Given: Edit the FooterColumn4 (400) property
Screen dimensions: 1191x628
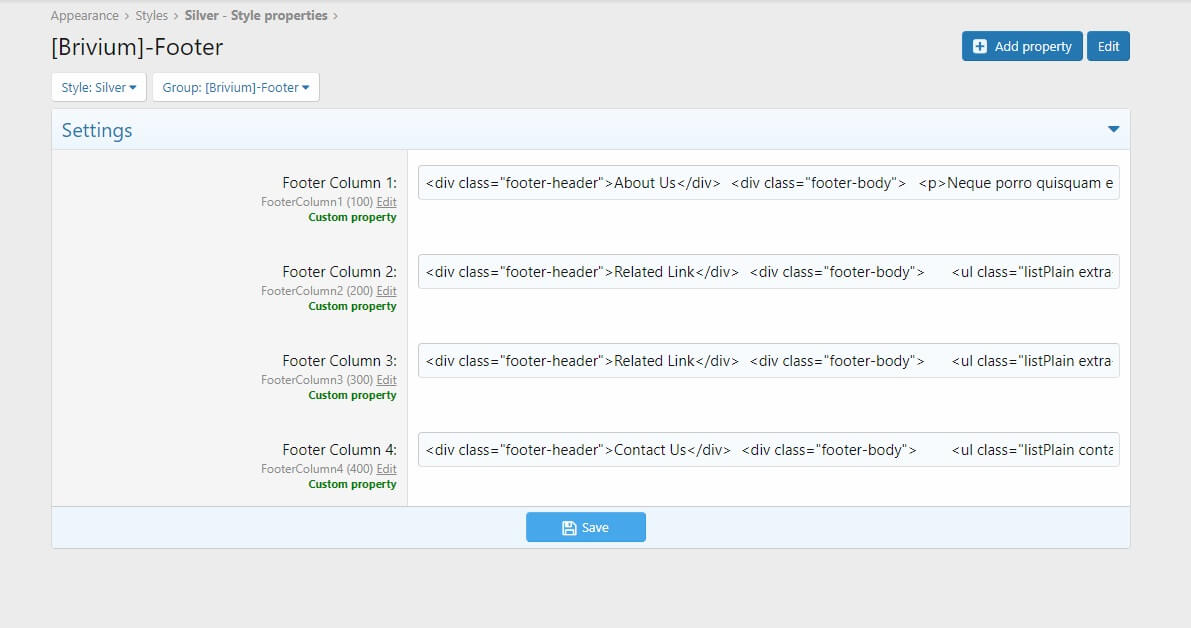Looking at the screenshot, I should 387,469.
